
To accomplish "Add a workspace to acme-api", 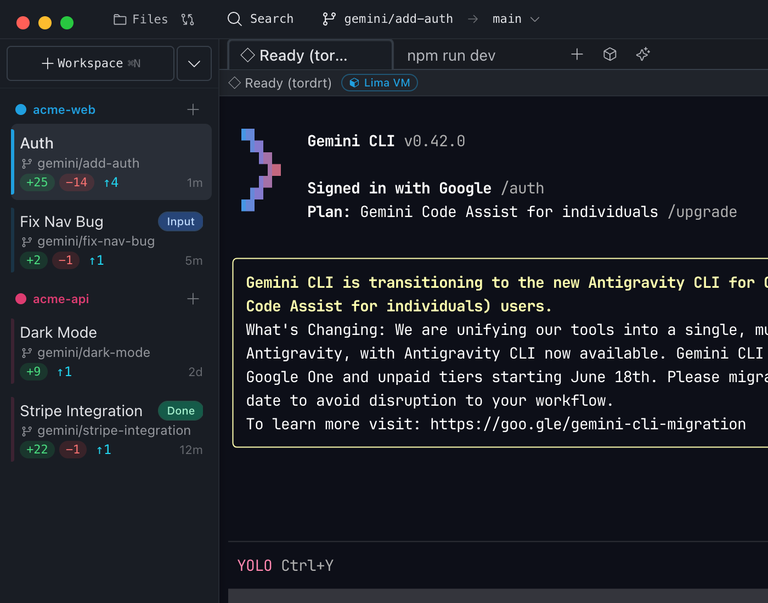I will point(193,299).
